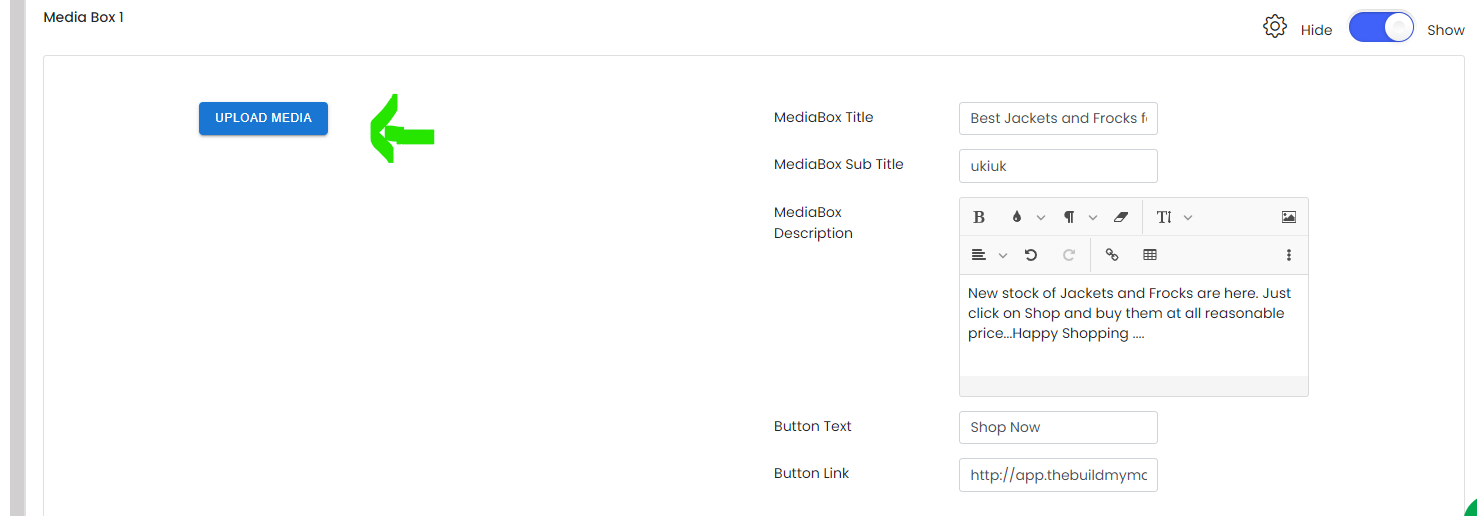Image resolution: width=1477 pixels, height=516 pixels.
Task: Expand the text color dropdown arrow
Action: (1041, 217)
